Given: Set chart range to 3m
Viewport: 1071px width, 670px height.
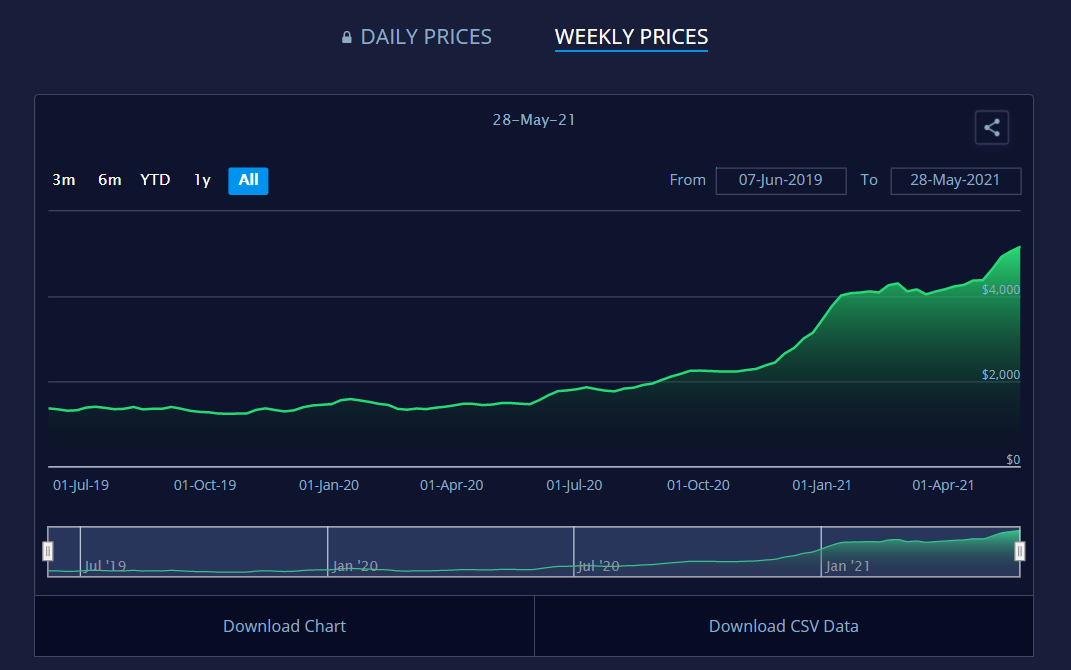Looking at the screenshot, I should [x=64, y=180].
